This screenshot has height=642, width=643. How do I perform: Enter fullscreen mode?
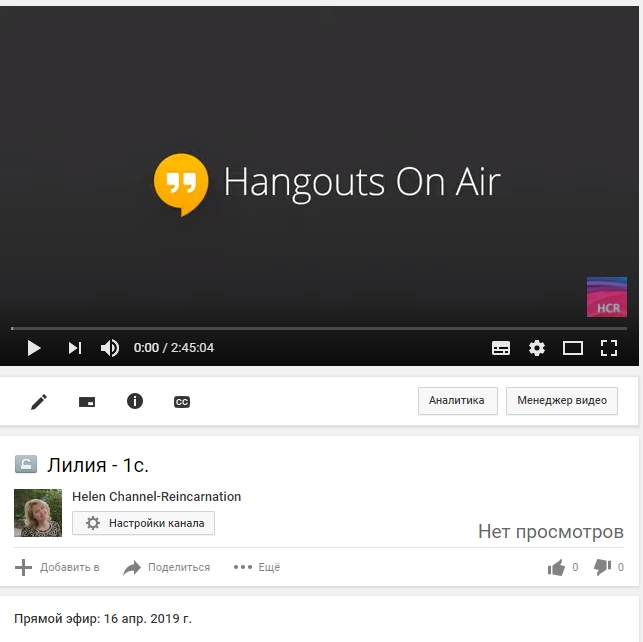tap(608, 348)
